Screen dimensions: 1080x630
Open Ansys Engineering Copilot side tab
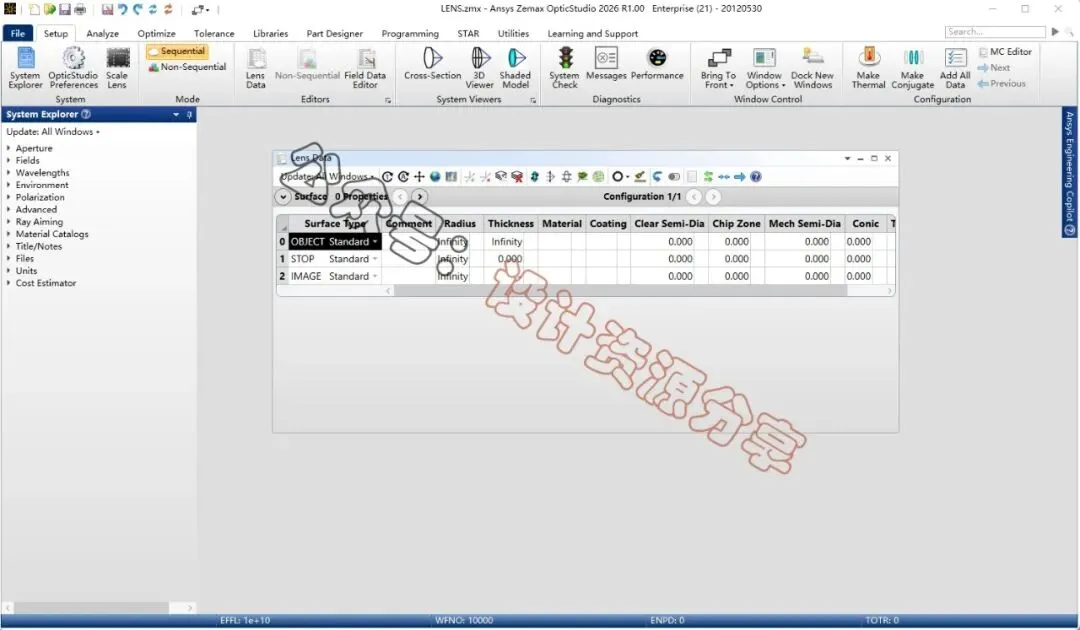click(x=1069, y=172)
